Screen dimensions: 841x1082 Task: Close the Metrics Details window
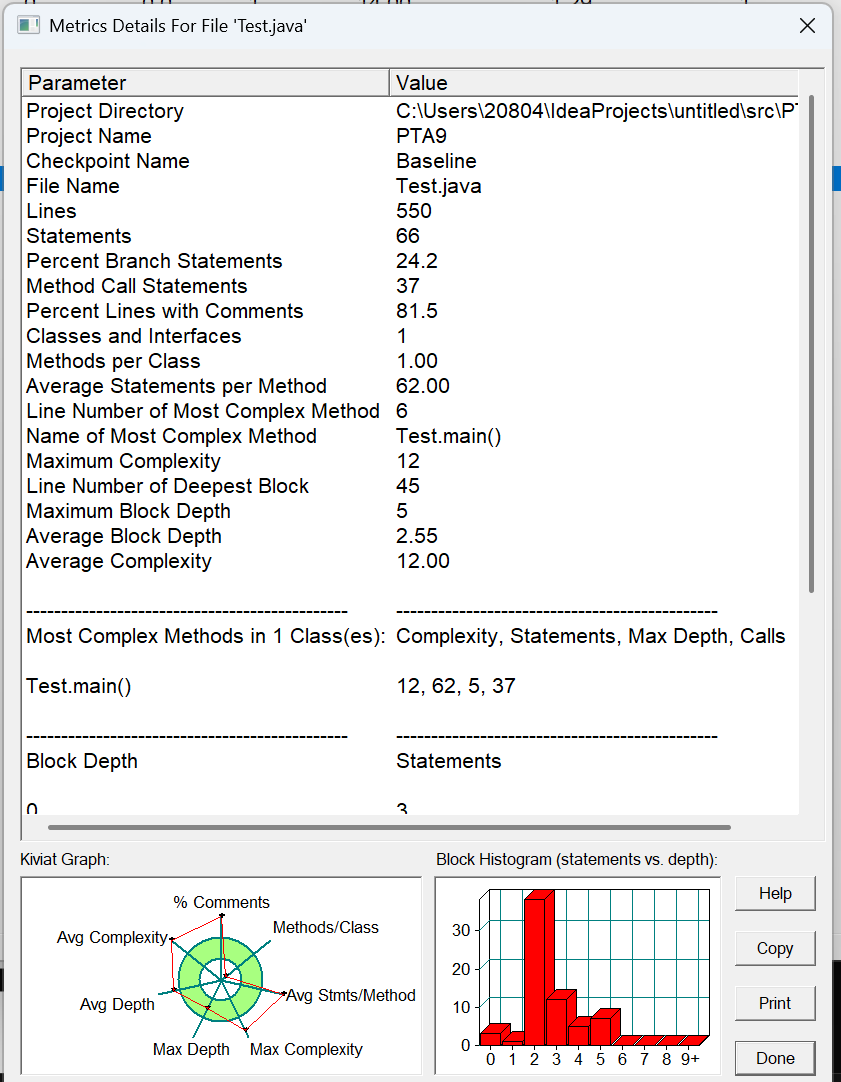point(807,26)
